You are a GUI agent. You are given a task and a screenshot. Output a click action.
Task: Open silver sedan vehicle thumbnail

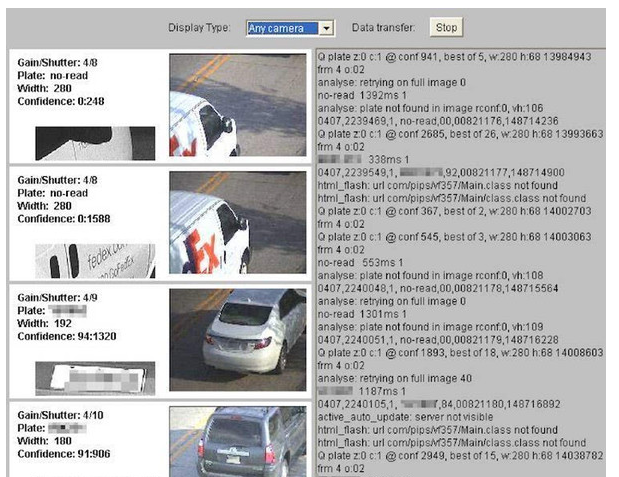(238, 340)
